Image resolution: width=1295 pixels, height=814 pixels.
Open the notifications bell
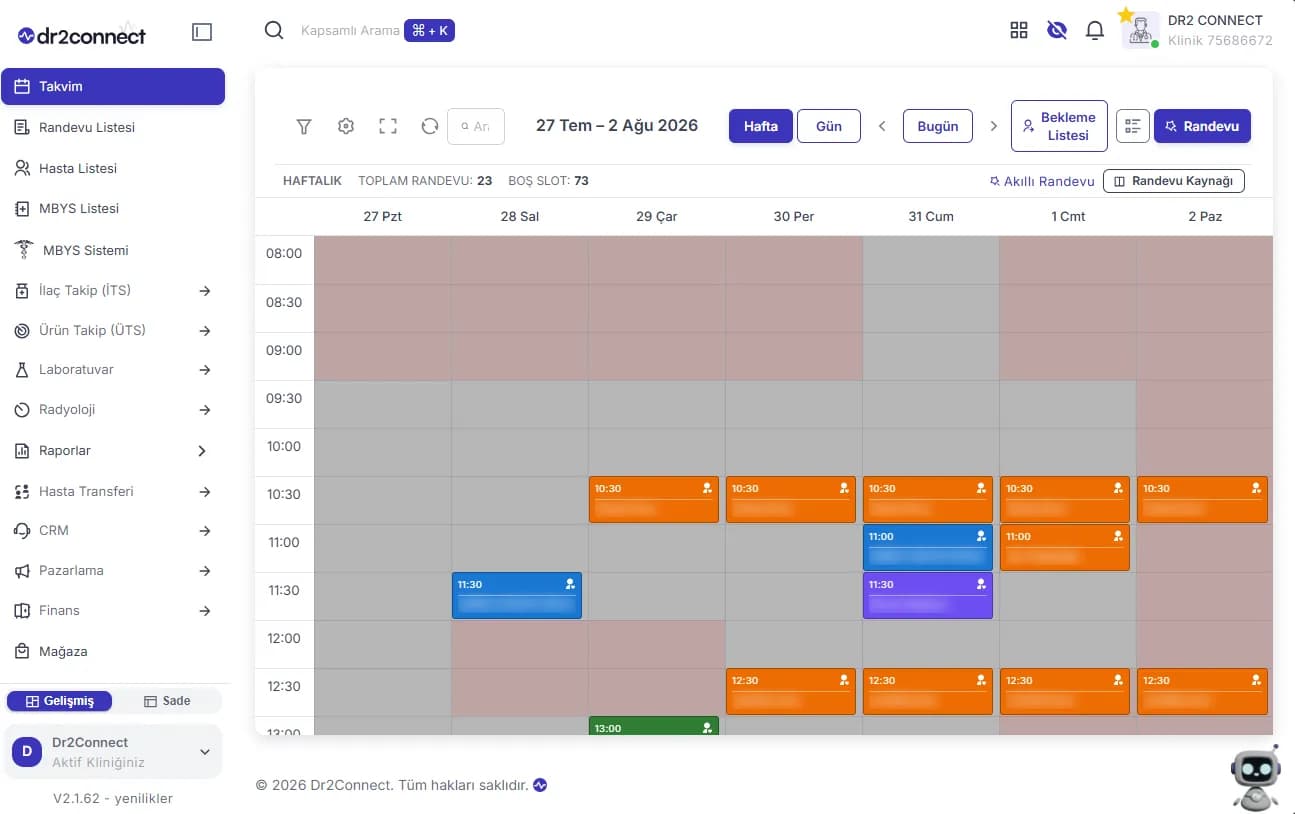1095,30
